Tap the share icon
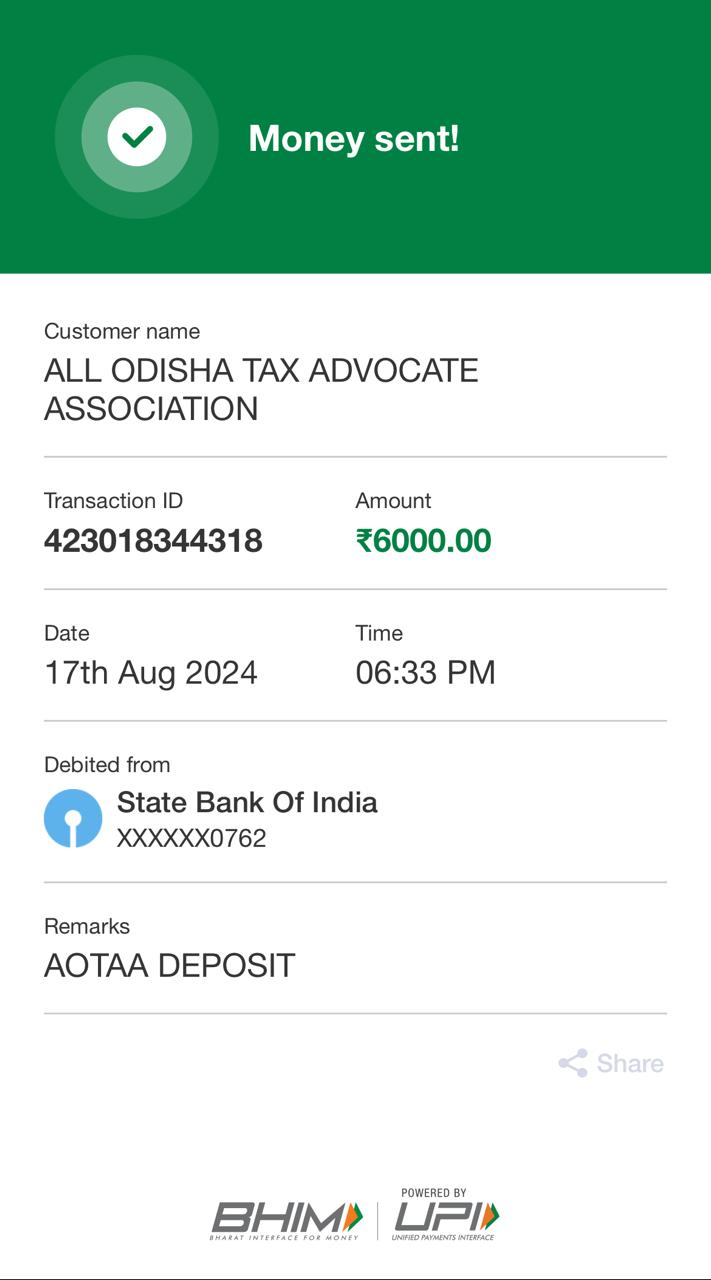This screenshot has height=1280, width=711. coord(573,1063)
